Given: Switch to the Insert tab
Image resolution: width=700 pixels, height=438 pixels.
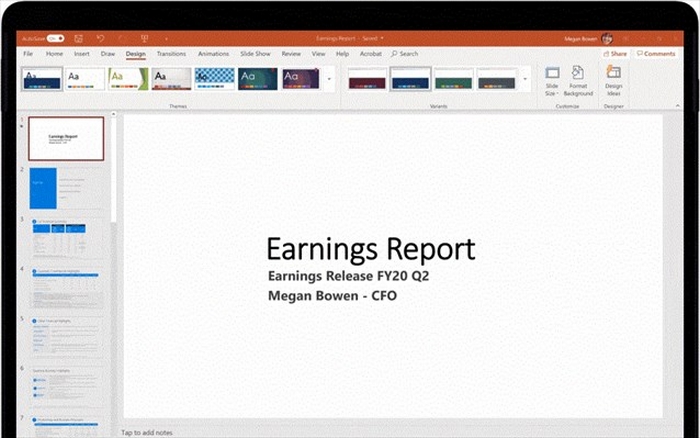Looking at the screenshot, I should tap(82, 54).
